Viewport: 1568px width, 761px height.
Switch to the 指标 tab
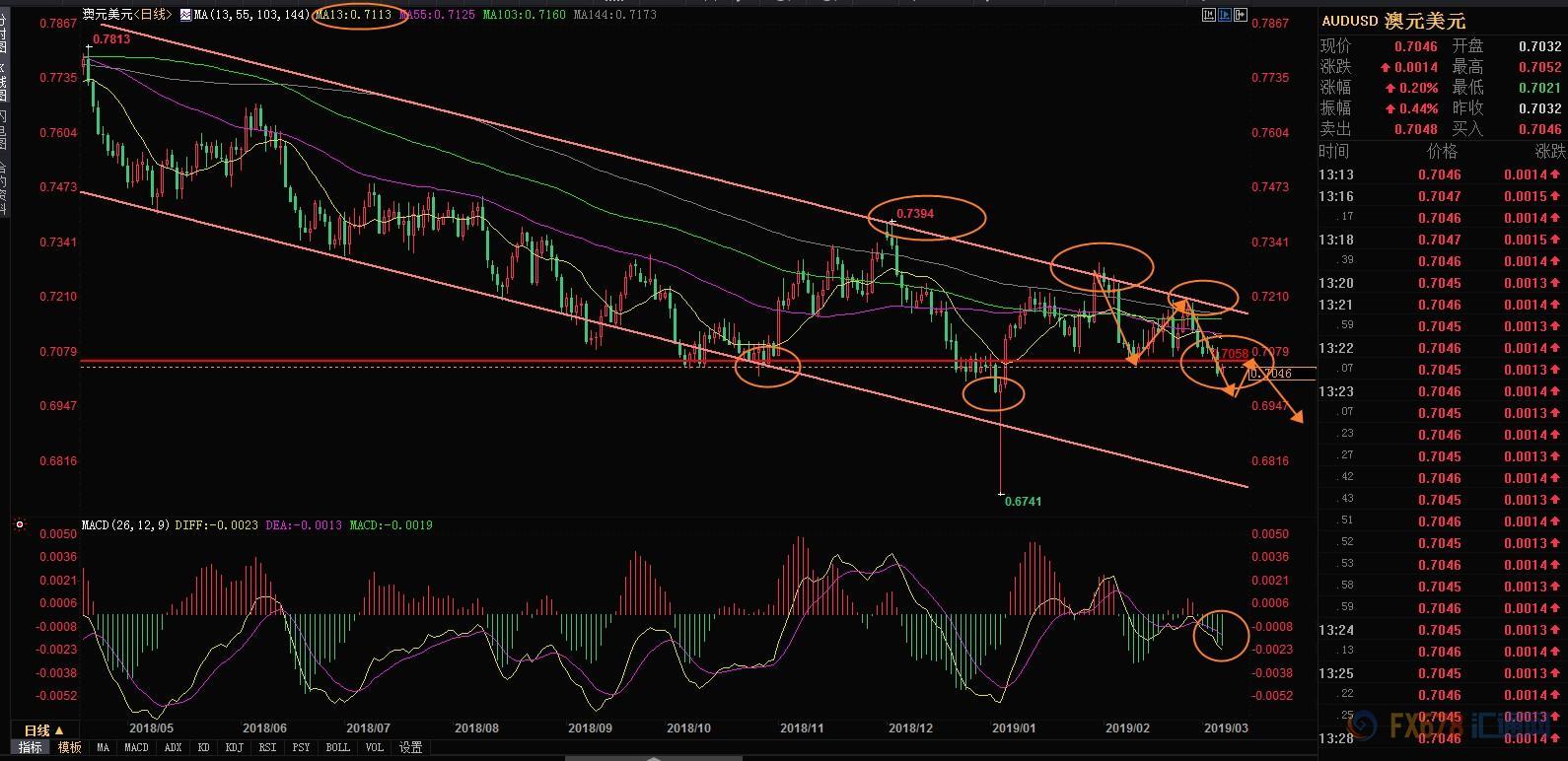click(31, 748)
